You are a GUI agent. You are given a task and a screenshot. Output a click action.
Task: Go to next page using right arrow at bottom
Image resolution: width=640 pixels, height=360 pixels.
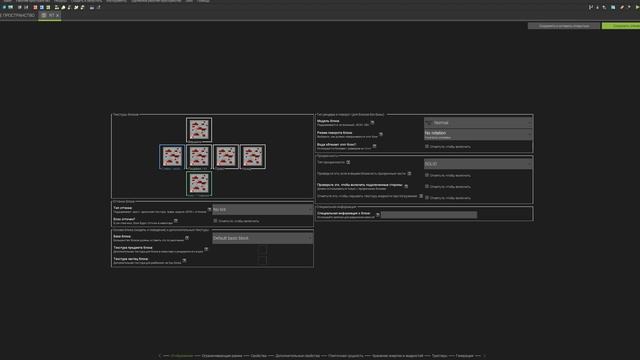[484, 356]
